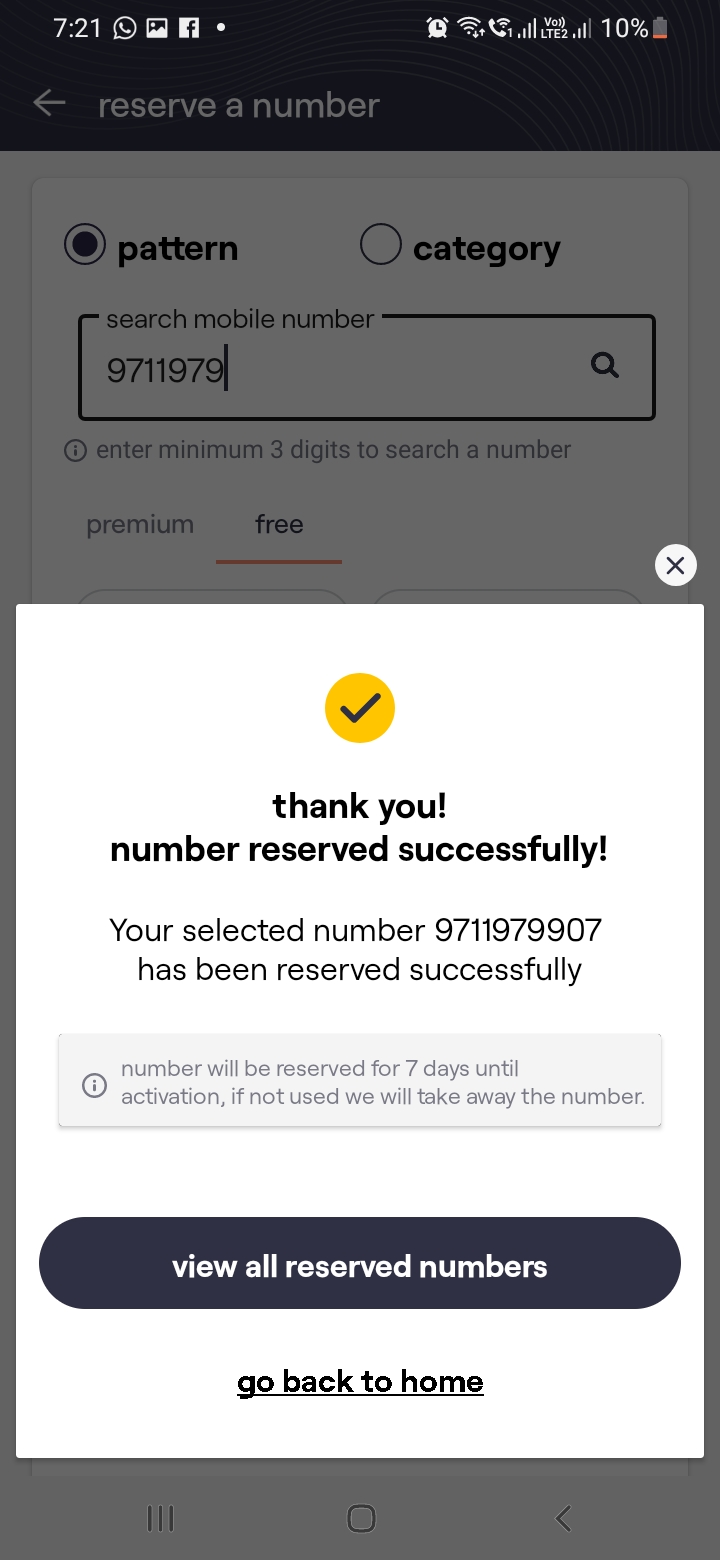
Task: Open WhatsApp from the status bar
Action: tap(123, 27)
